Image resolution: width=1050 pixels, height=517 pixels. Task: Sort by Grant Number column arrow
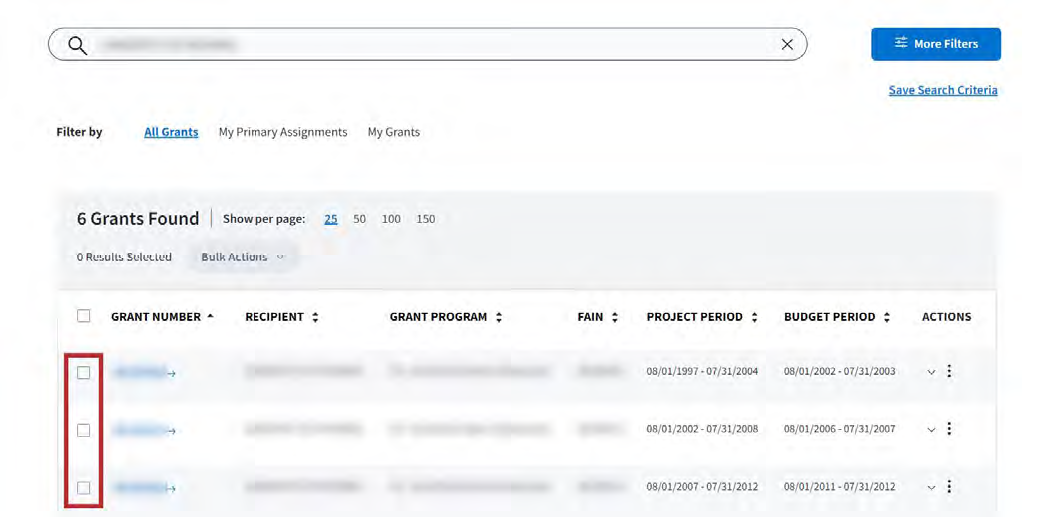(x=210, y=317)
